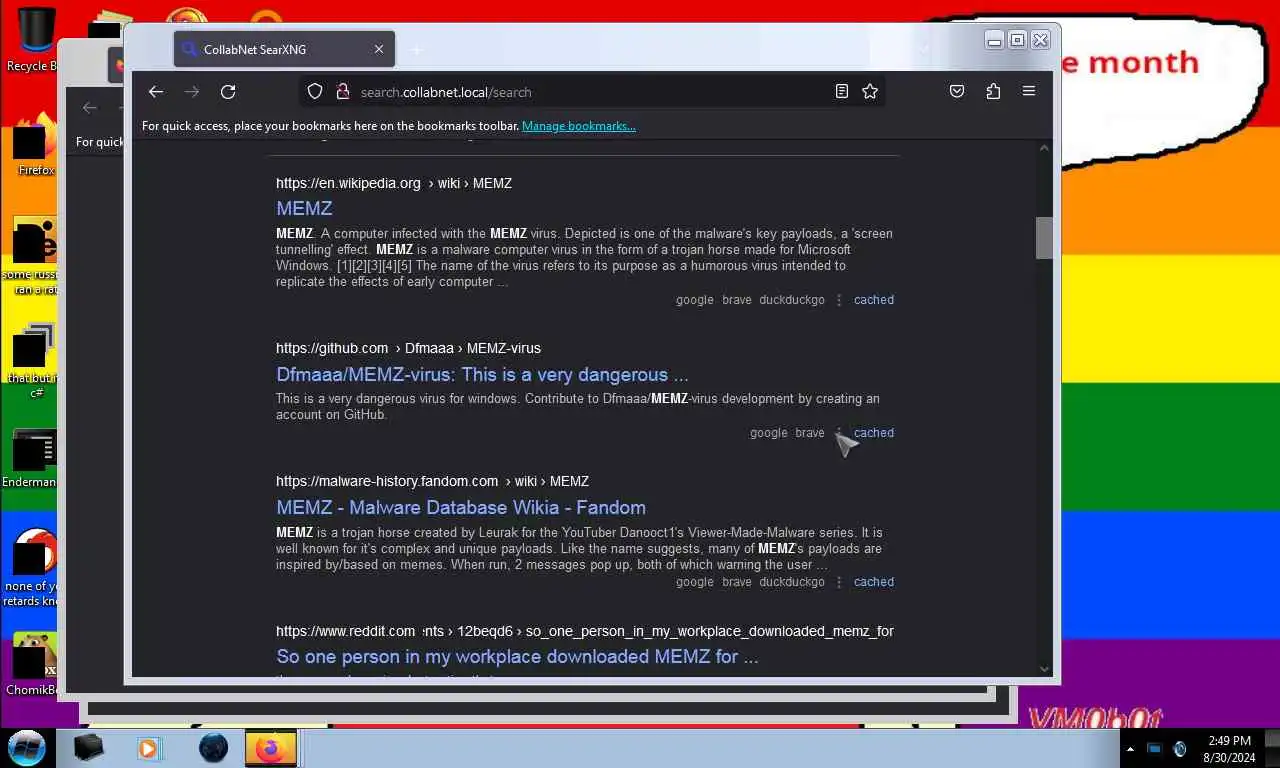This screenshot has width=1280, height=768.
Task: Go back using the front Firefox back arrow
Action: (156, 92)
